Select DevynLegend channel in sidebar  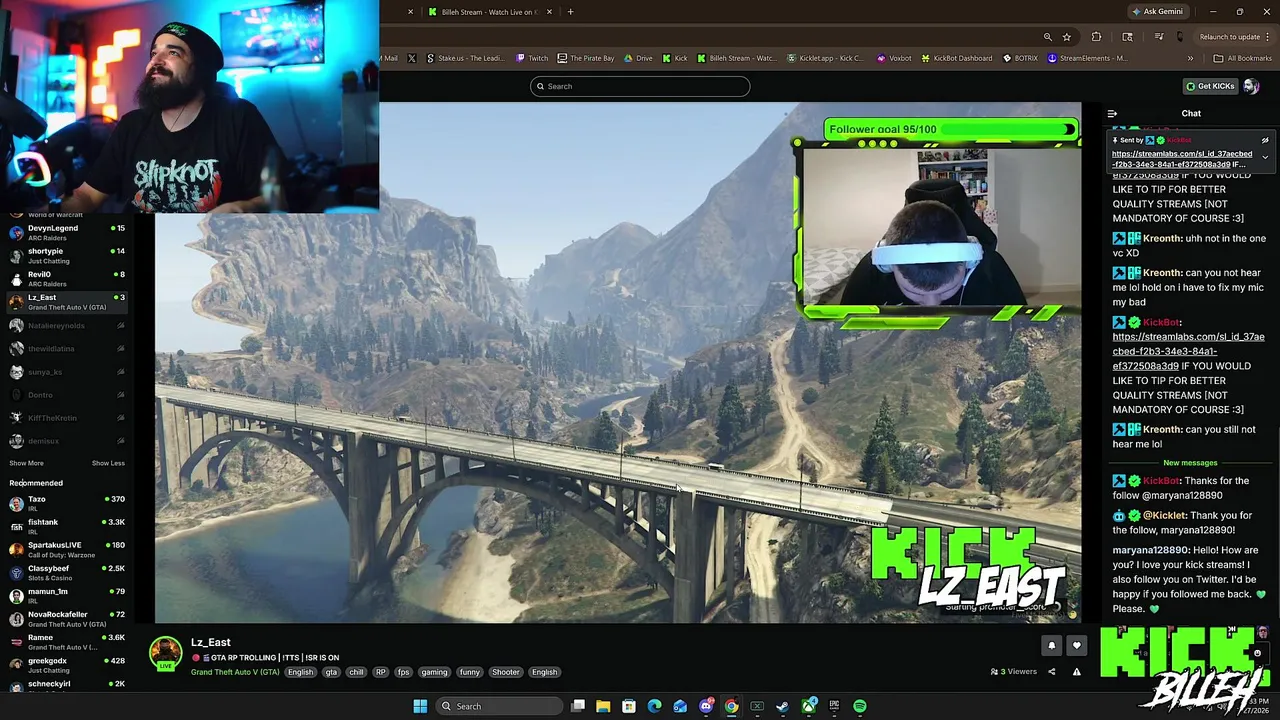68,233
